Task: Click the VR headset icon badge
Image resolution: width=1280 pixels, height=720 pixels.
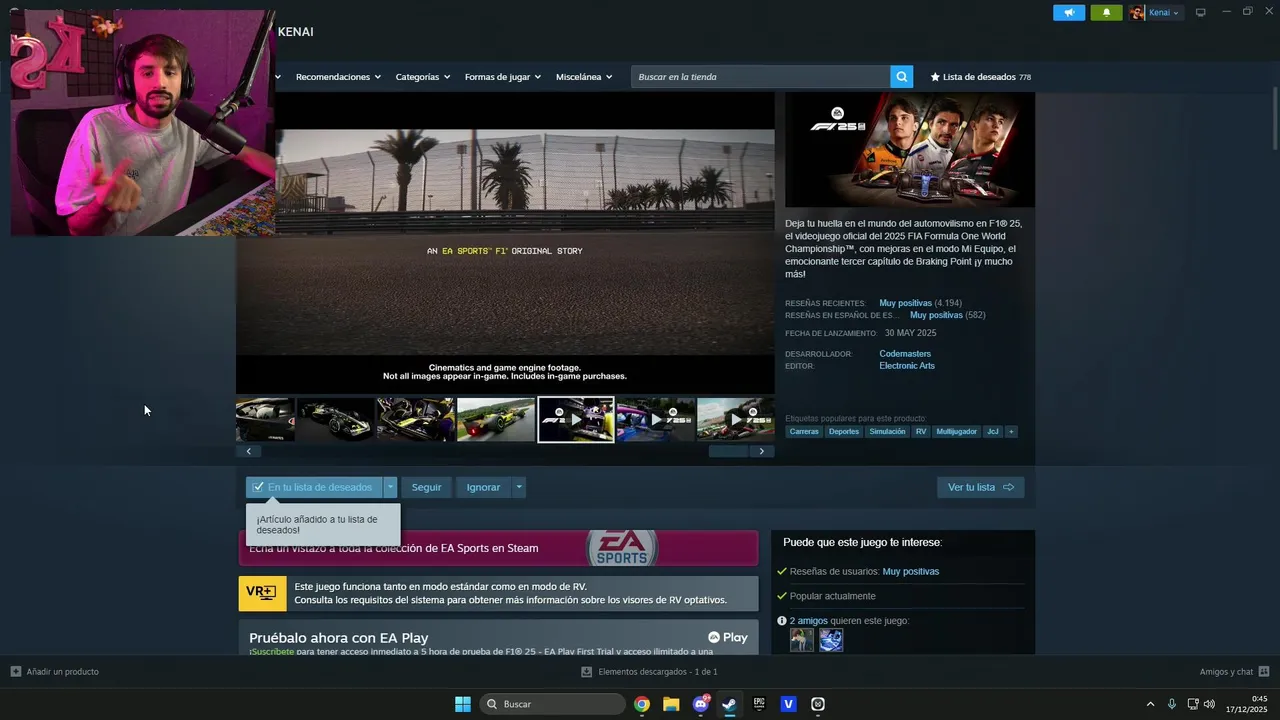Action: coord(262,593)
